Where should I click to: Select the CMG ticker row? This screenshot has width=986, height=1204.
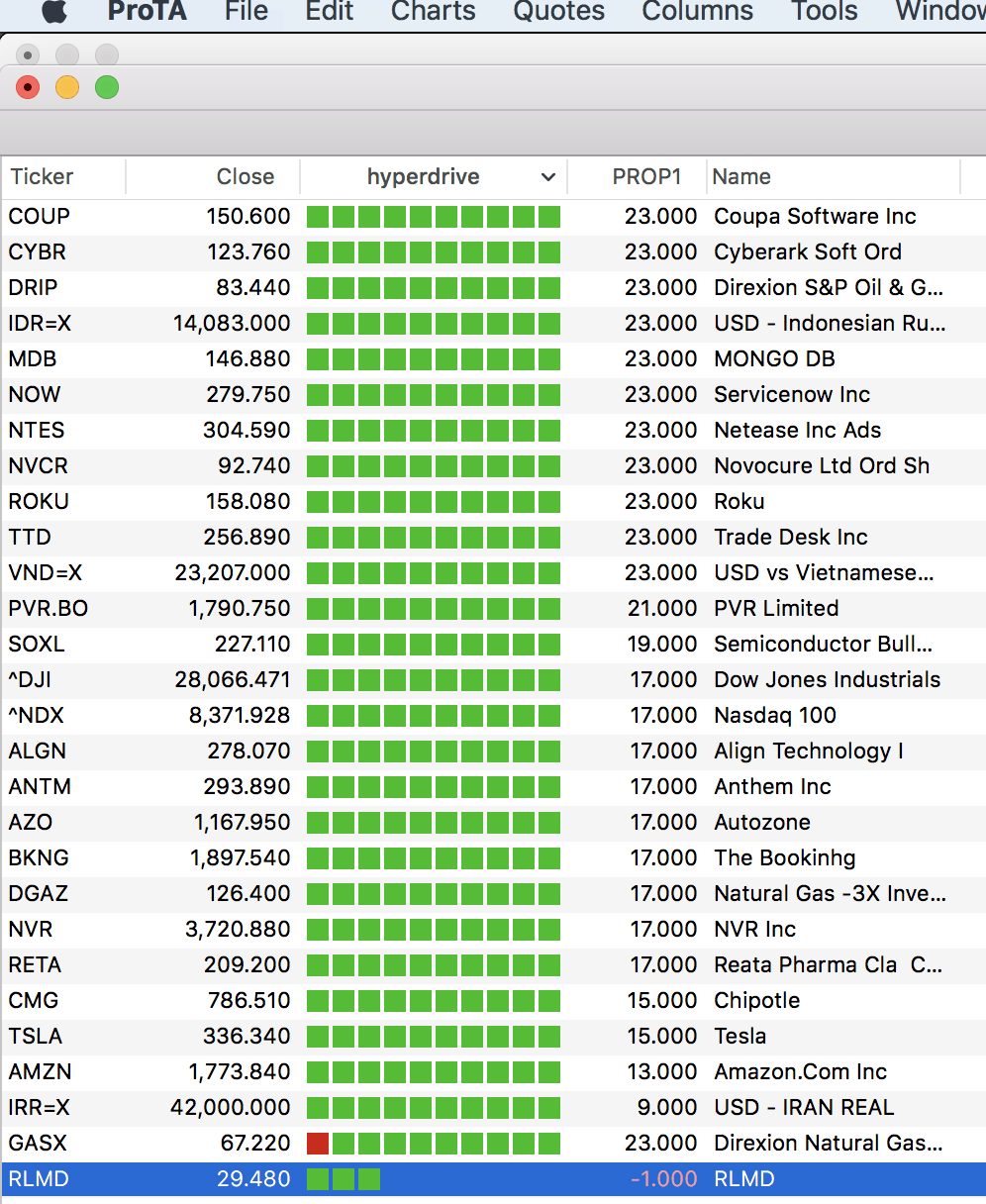point(493,1001)
